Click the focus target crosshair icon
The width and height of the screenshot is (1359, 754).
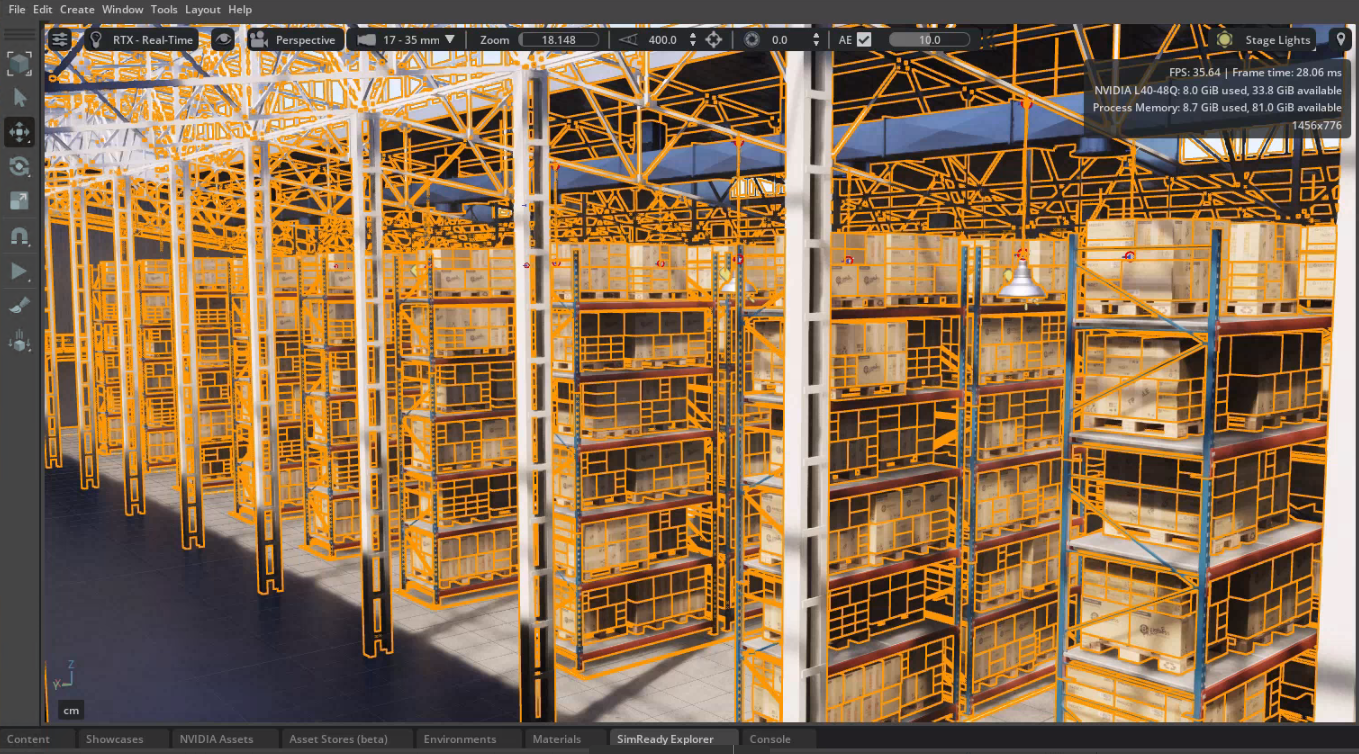(714, 39)
